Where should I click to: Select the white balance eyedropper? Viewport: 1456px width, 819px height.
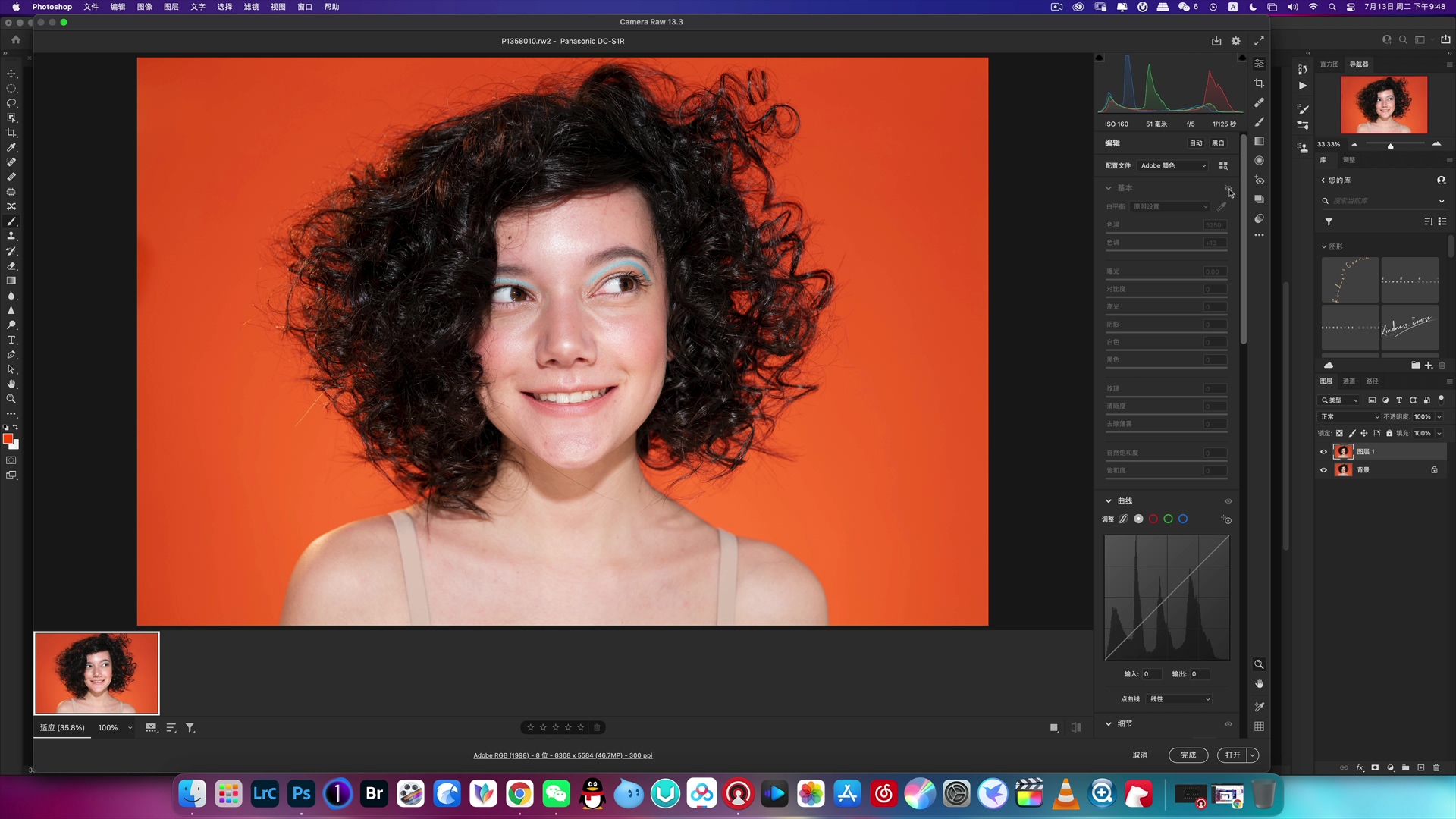click(x=1222, y=206)
